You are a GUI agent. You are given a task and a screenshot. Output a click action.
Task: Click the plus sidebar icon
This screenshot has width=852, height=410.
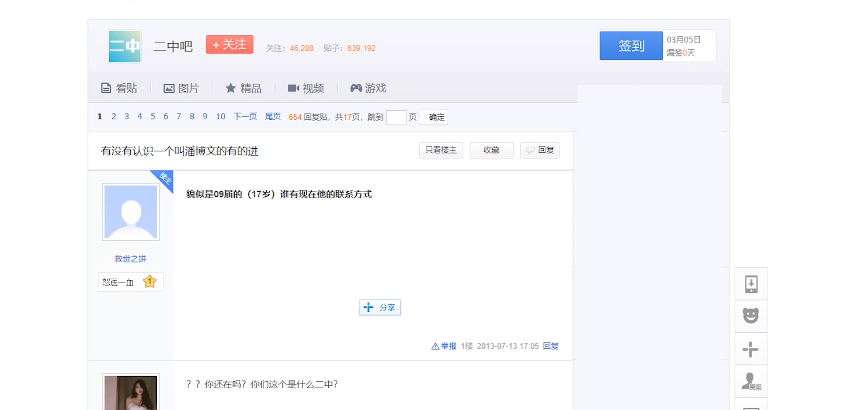(751, 349)
